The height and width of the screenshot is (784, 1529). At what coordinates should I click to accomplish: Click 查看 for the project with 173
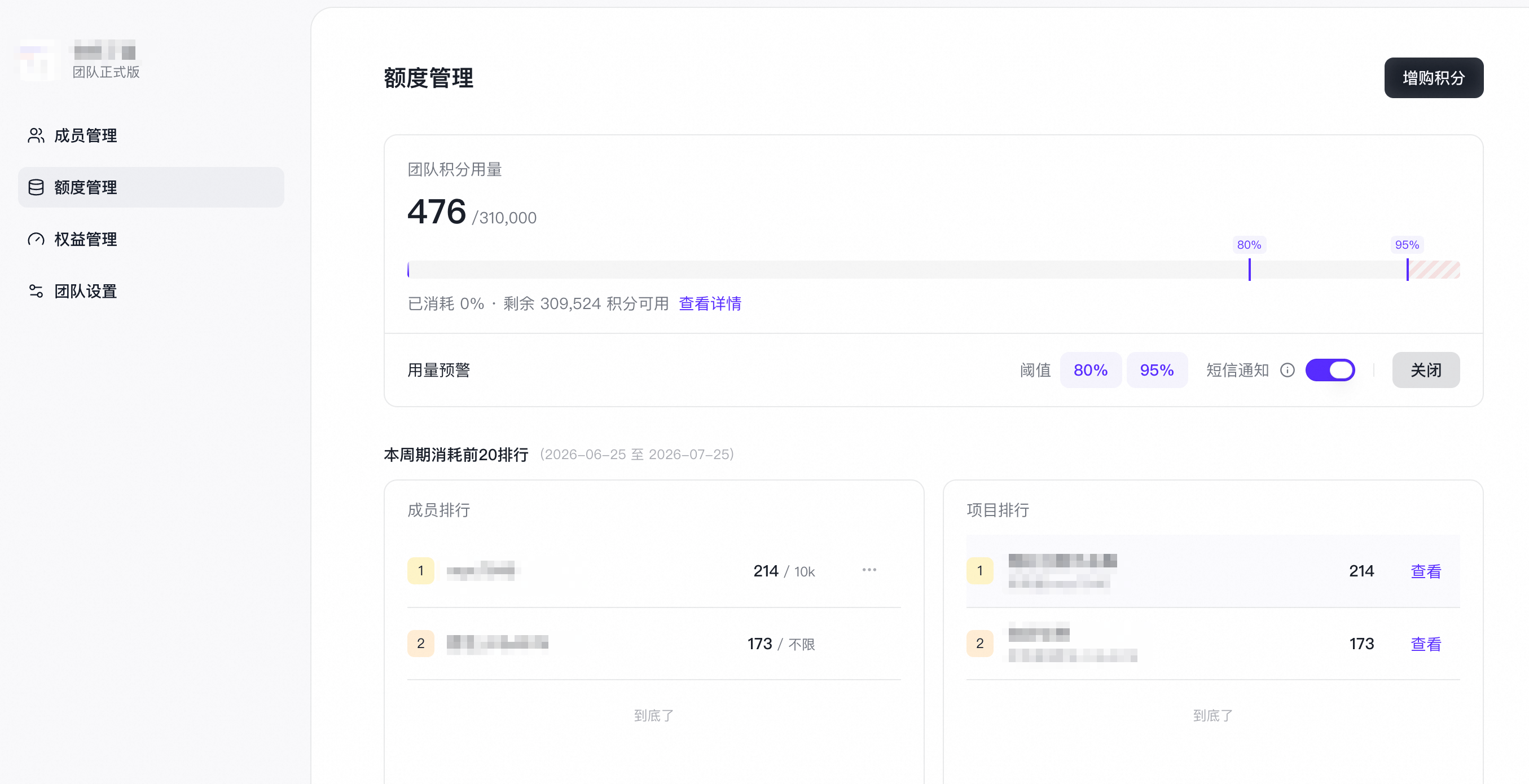click(x=1426, y=644)
